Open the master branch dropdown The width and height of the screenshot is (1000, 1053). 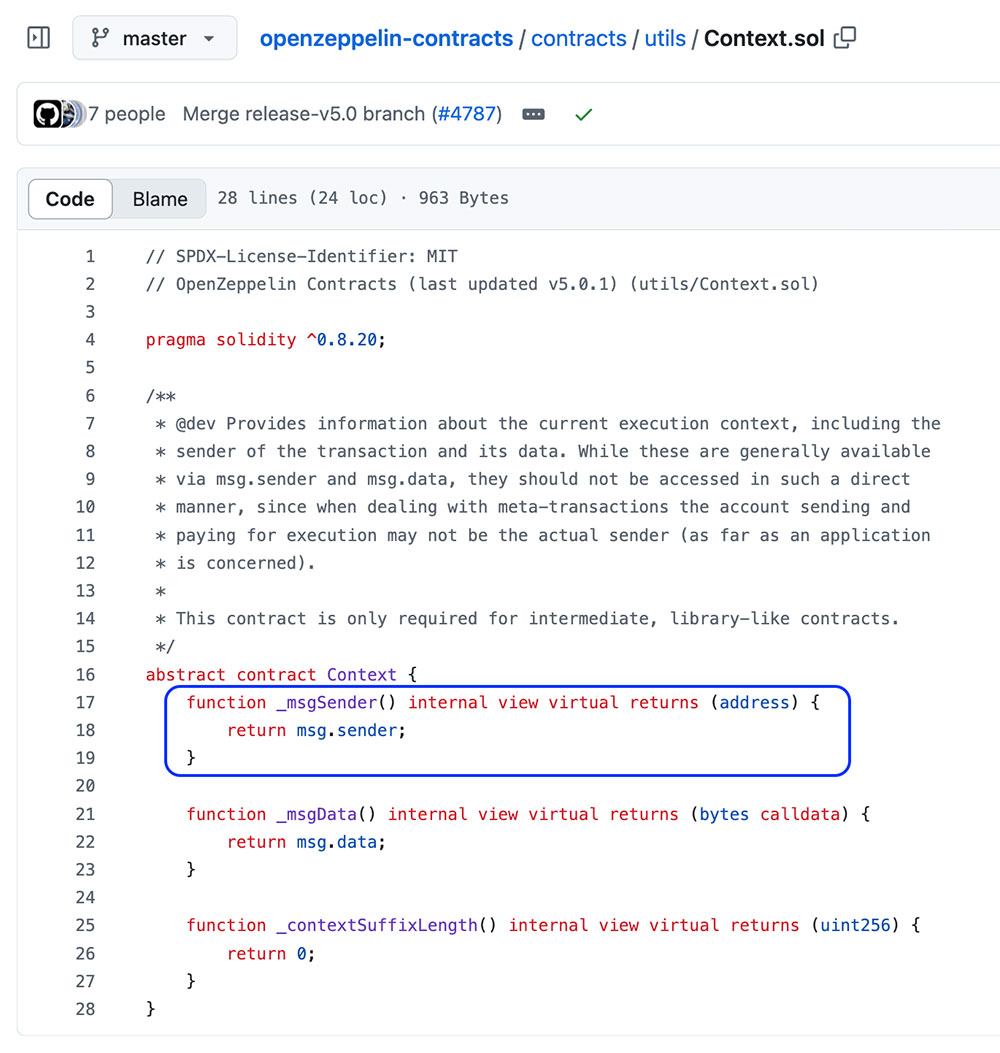pos(154,38)
